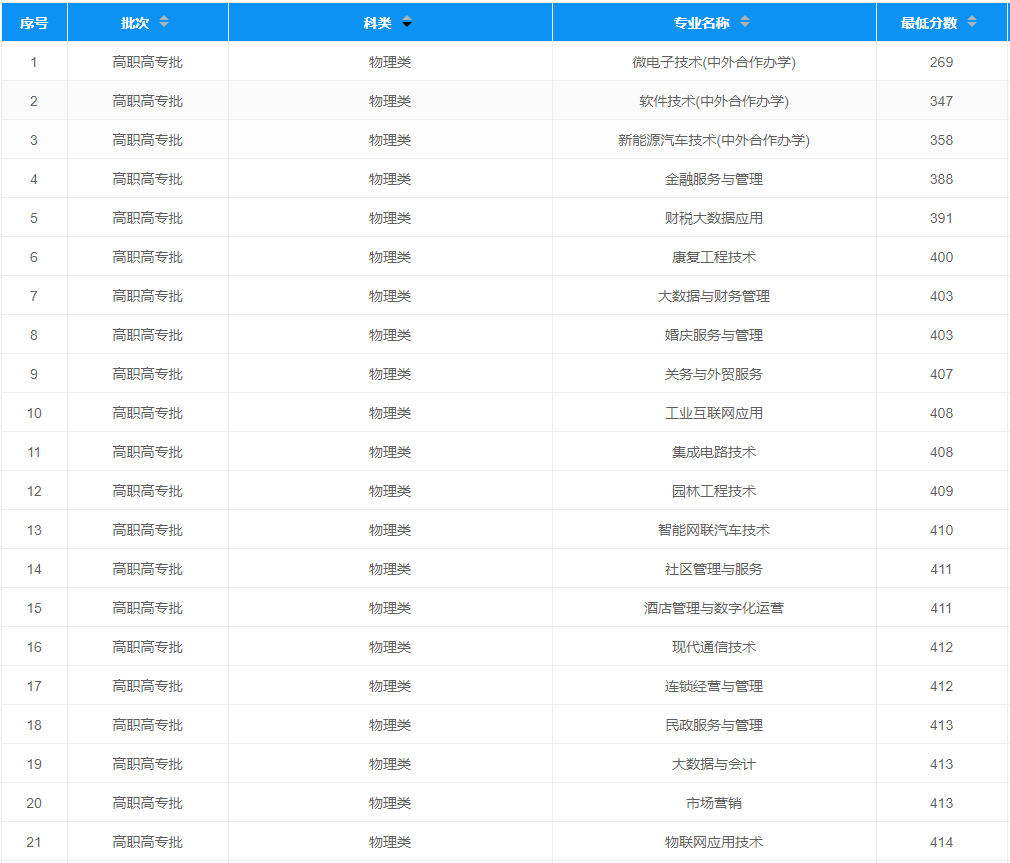Click the 婚庆服务与管理 entry
1010x863 pixels.
[x=713, y=335]
